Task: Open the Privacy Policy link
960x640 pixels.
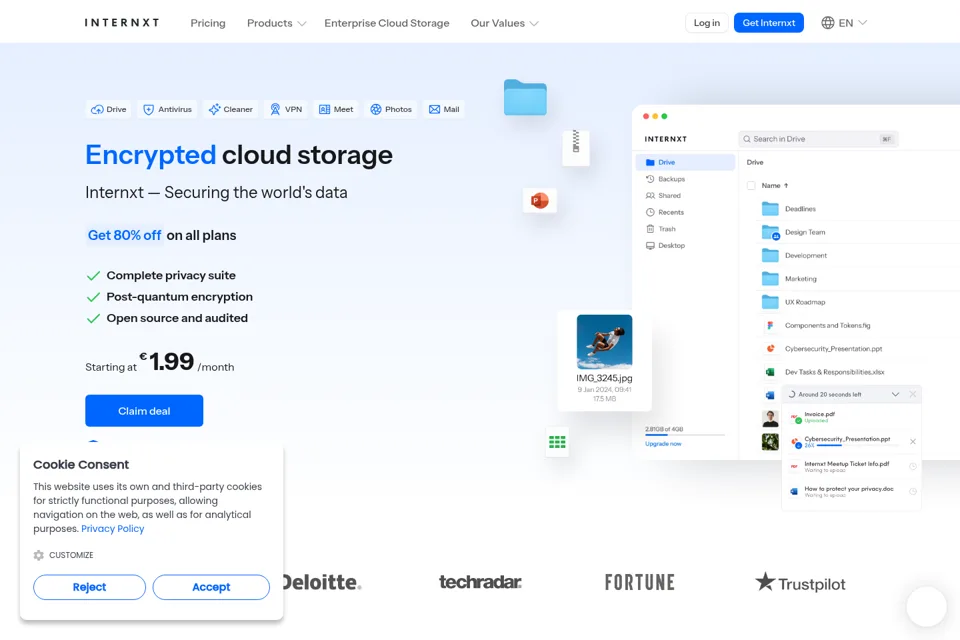Action: point(113,529)
